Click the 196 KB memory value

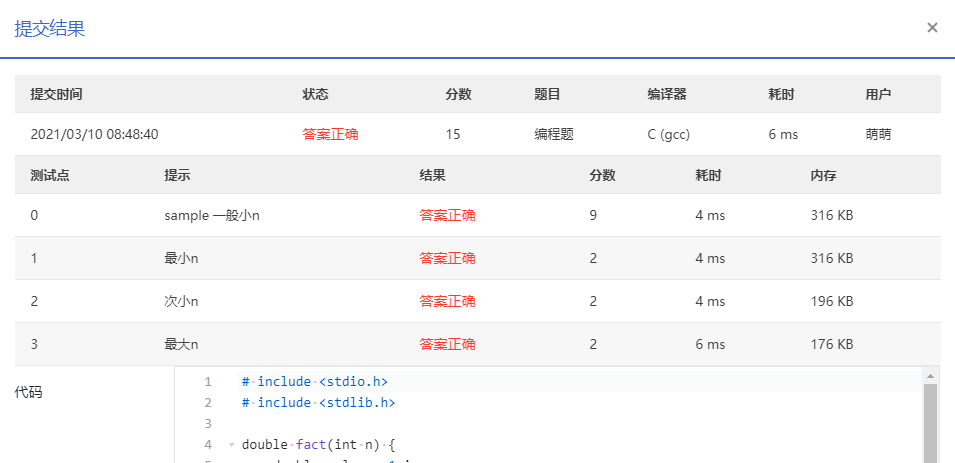(x=831, y=302)
